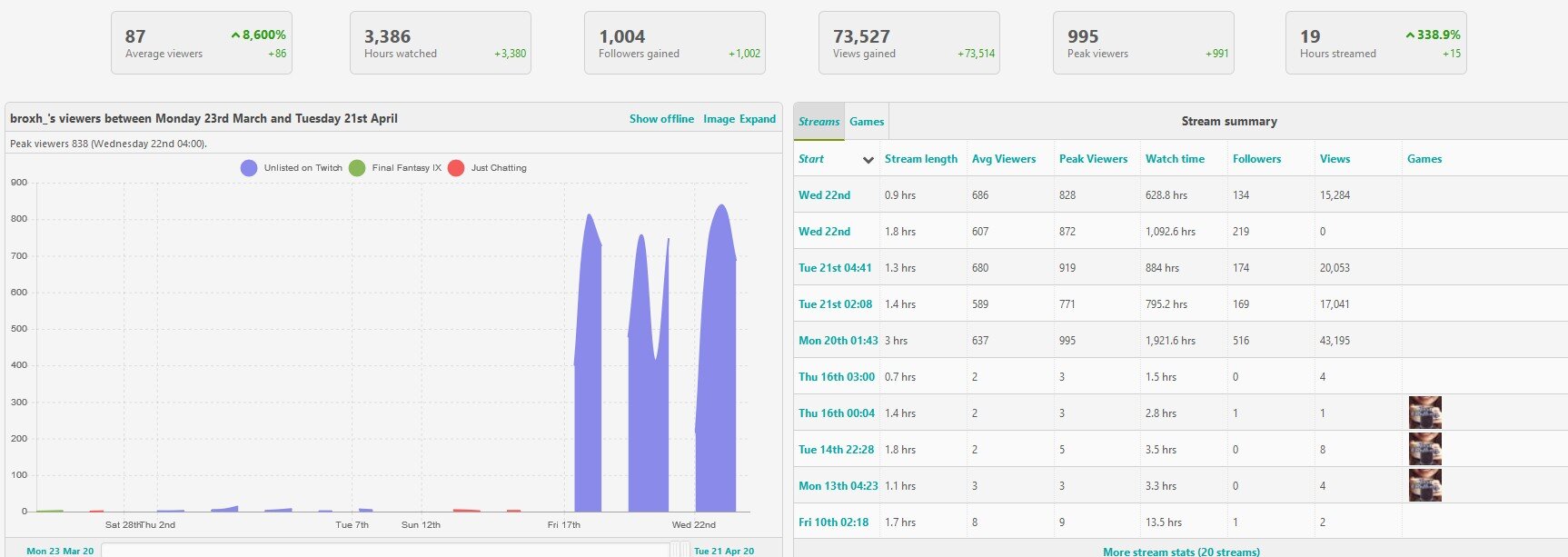Click game thumbnail for Mon 13th 04:23 stream
The image size is (1568, 557).
[x=1424, y=485]
